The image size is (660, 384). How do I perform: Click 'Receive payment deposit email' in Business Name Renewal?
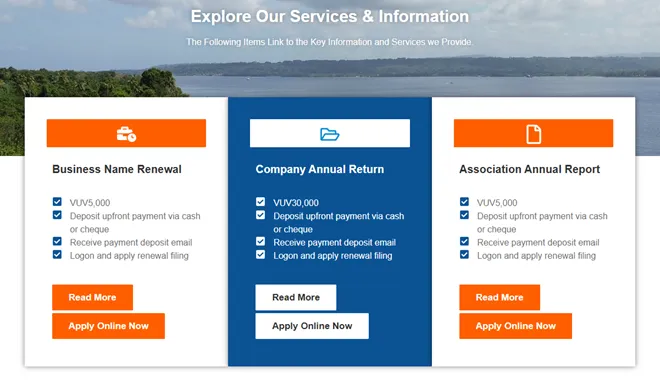pyautogui.click(x=131, y=243)
